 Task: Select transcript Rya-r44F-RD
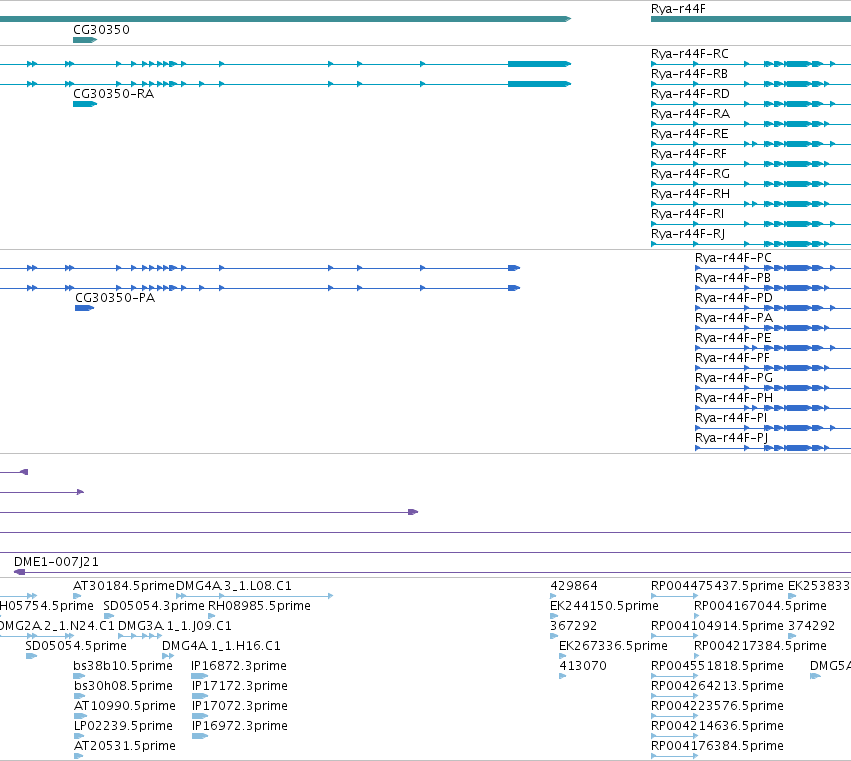(x=690, y=94)
